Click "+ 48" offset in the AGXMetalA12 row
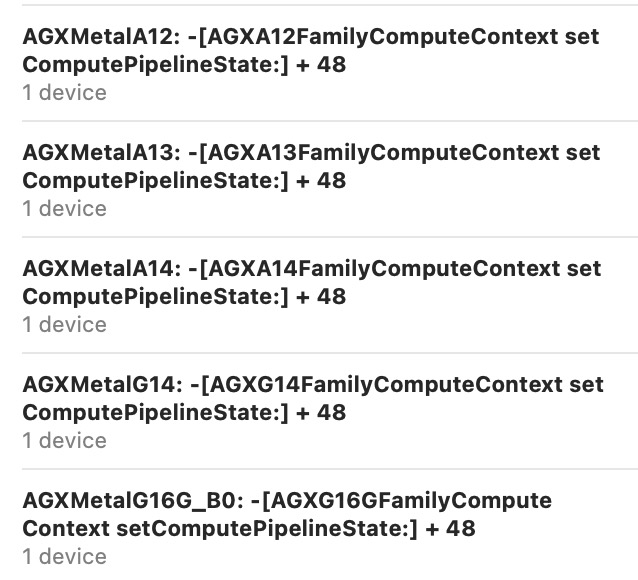Image resolution: width=638 pixels, height=580 pixels. 320,65
